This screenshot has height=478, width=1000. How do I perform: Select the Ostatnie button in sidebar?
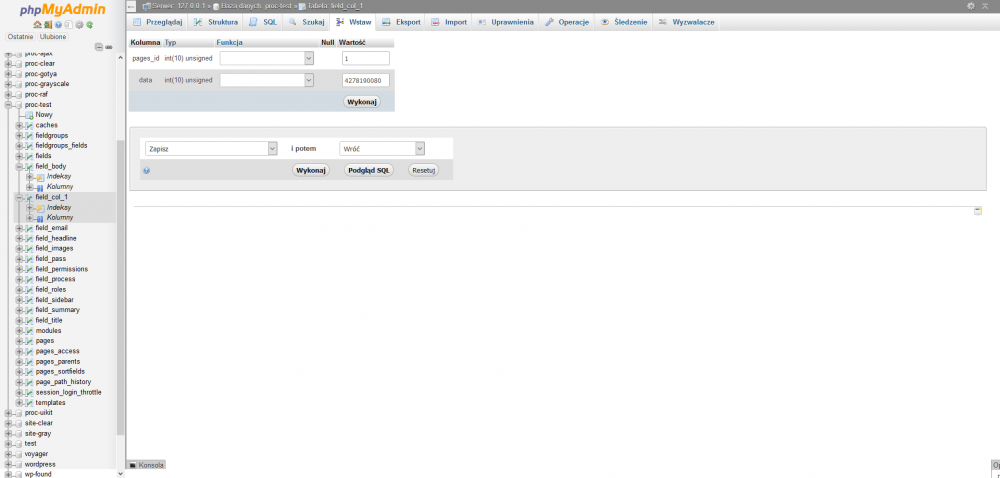point(21,36)
